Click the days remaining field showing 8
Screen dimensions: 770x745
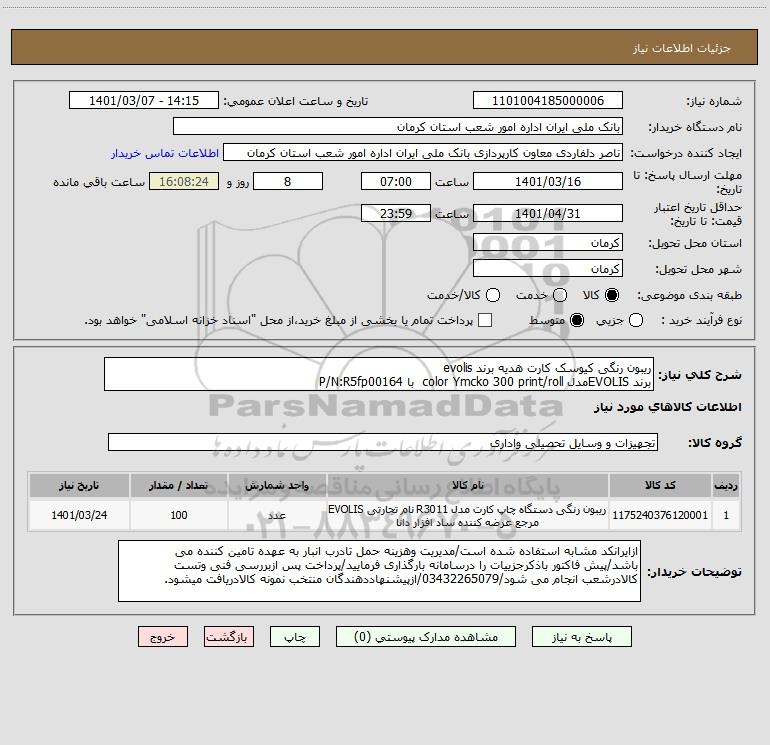(x=288, y=182)
